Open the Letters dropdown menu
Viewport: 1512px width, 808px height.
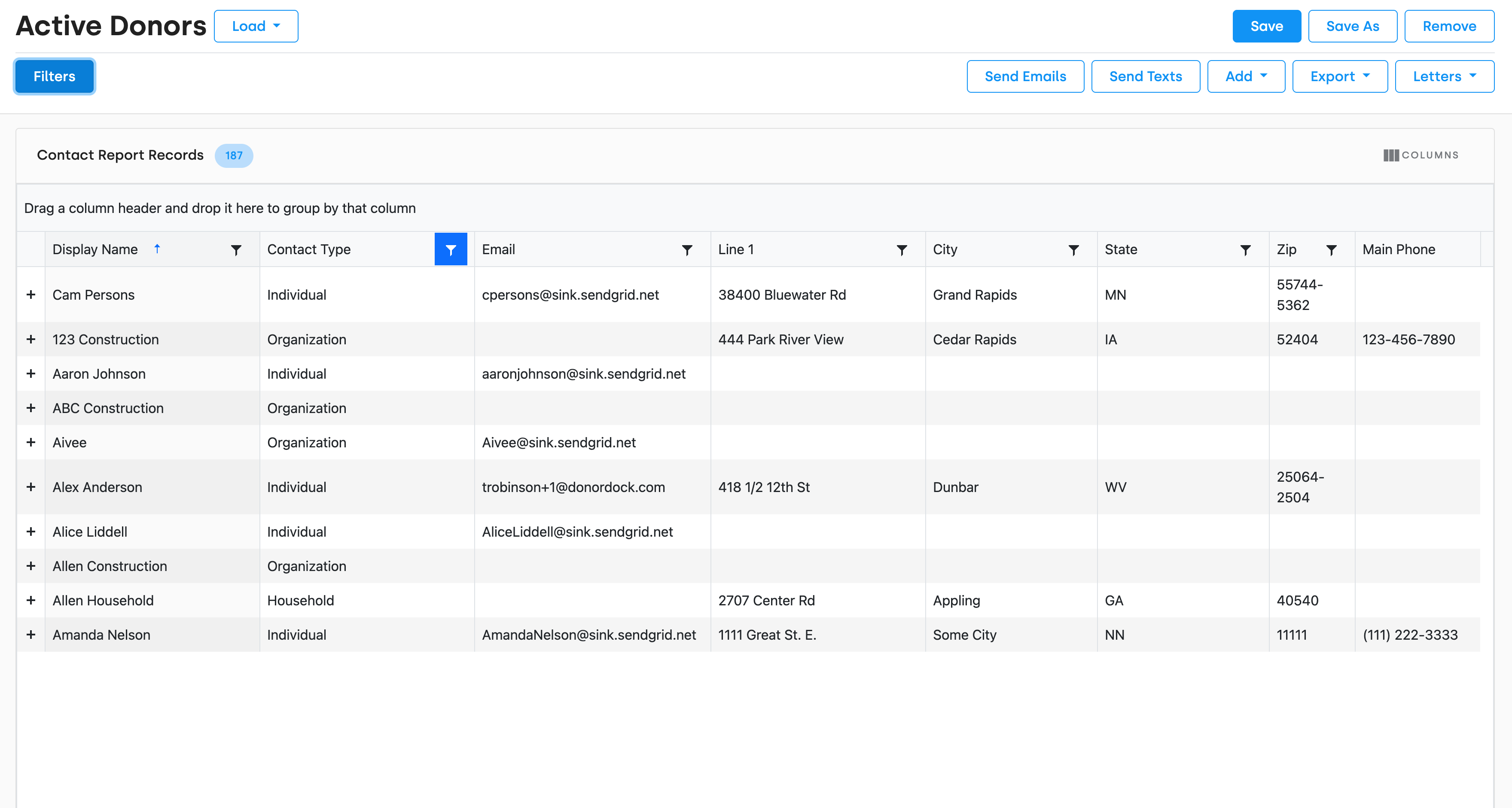click(1444, 76)
